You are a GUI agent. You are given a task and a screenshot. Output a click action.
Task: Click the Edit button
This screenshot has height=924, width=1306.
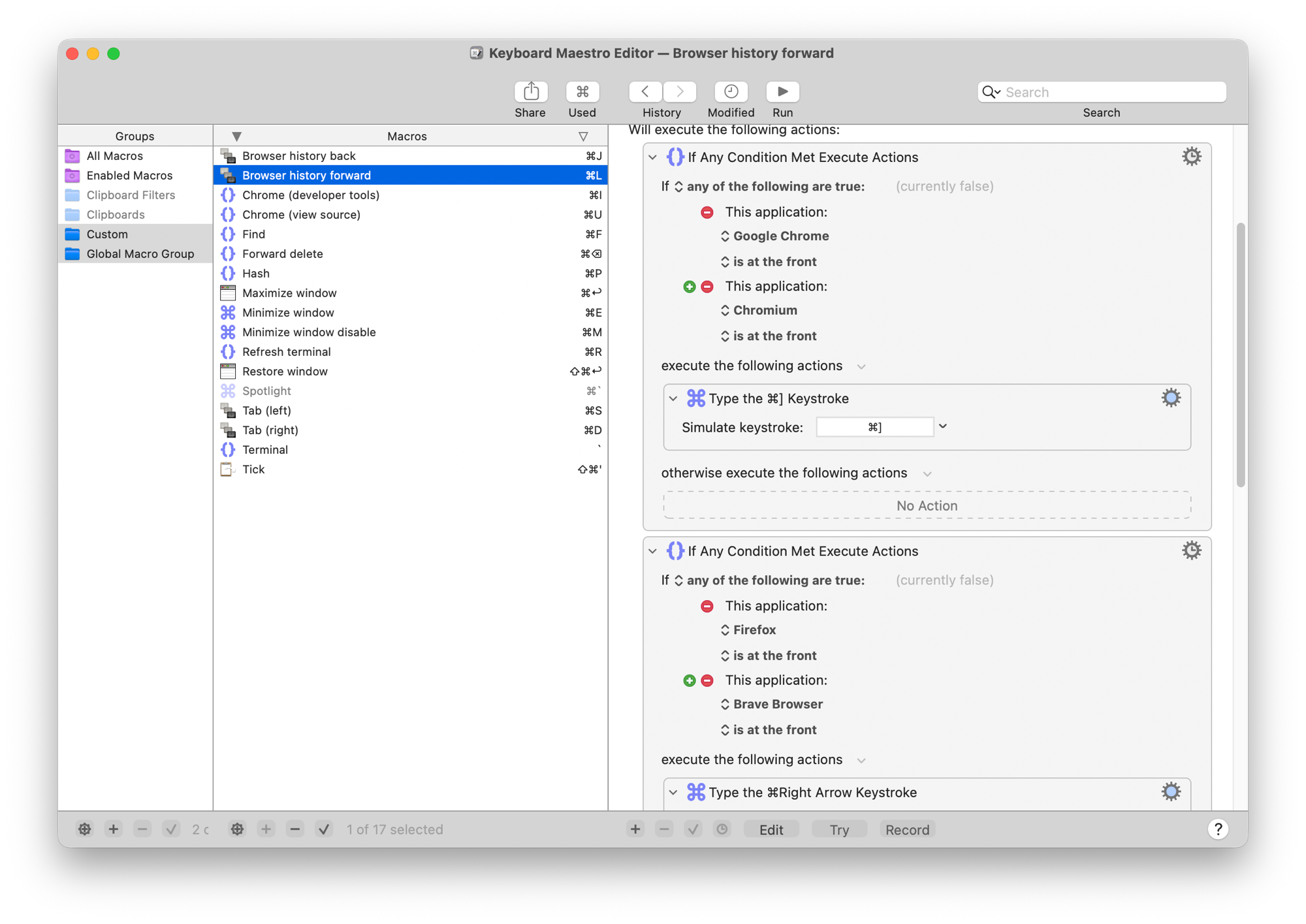pos(771,829)
